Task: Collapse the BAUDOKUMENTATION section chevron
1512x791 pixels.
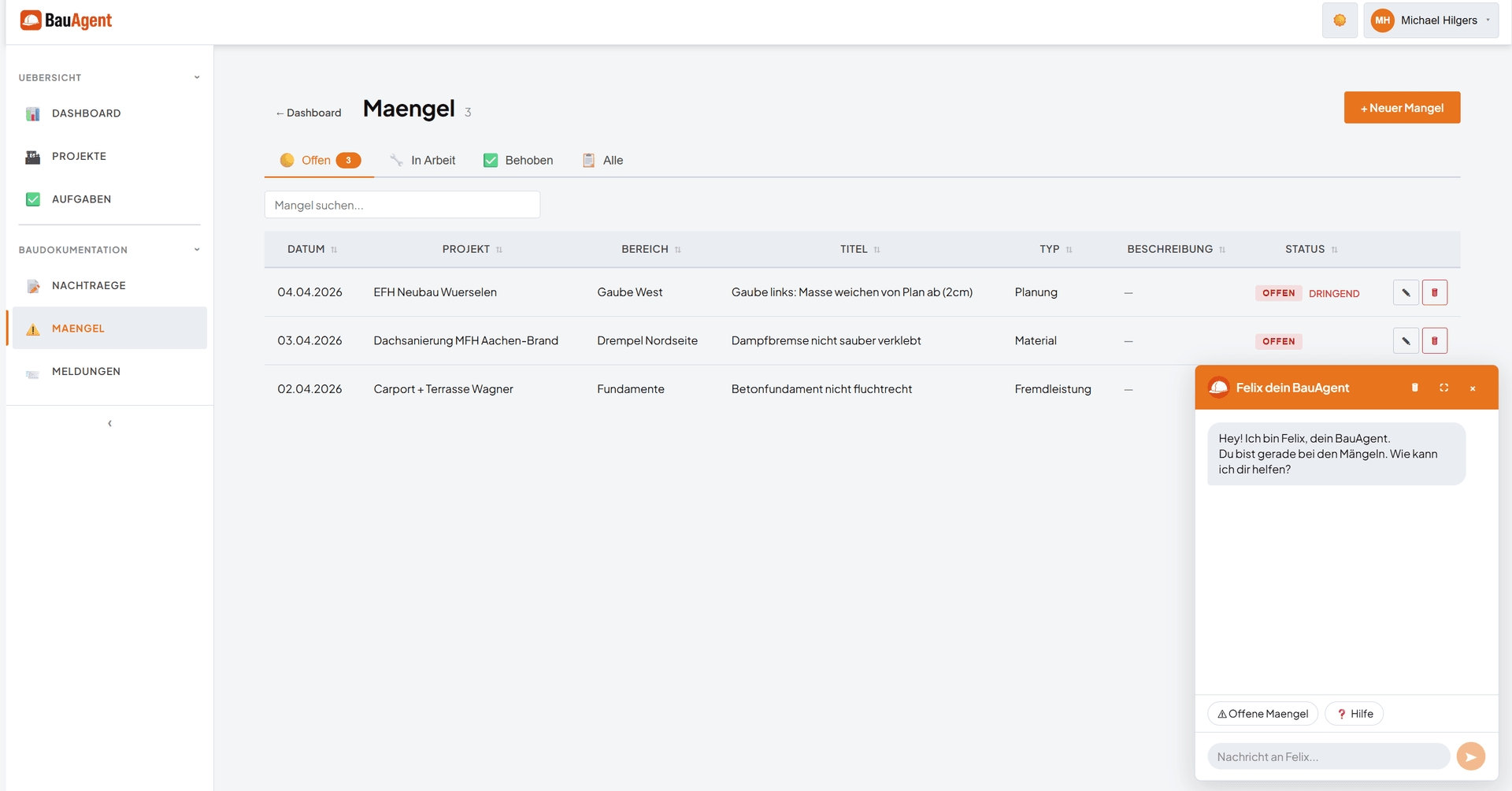Action: (197, 249)
